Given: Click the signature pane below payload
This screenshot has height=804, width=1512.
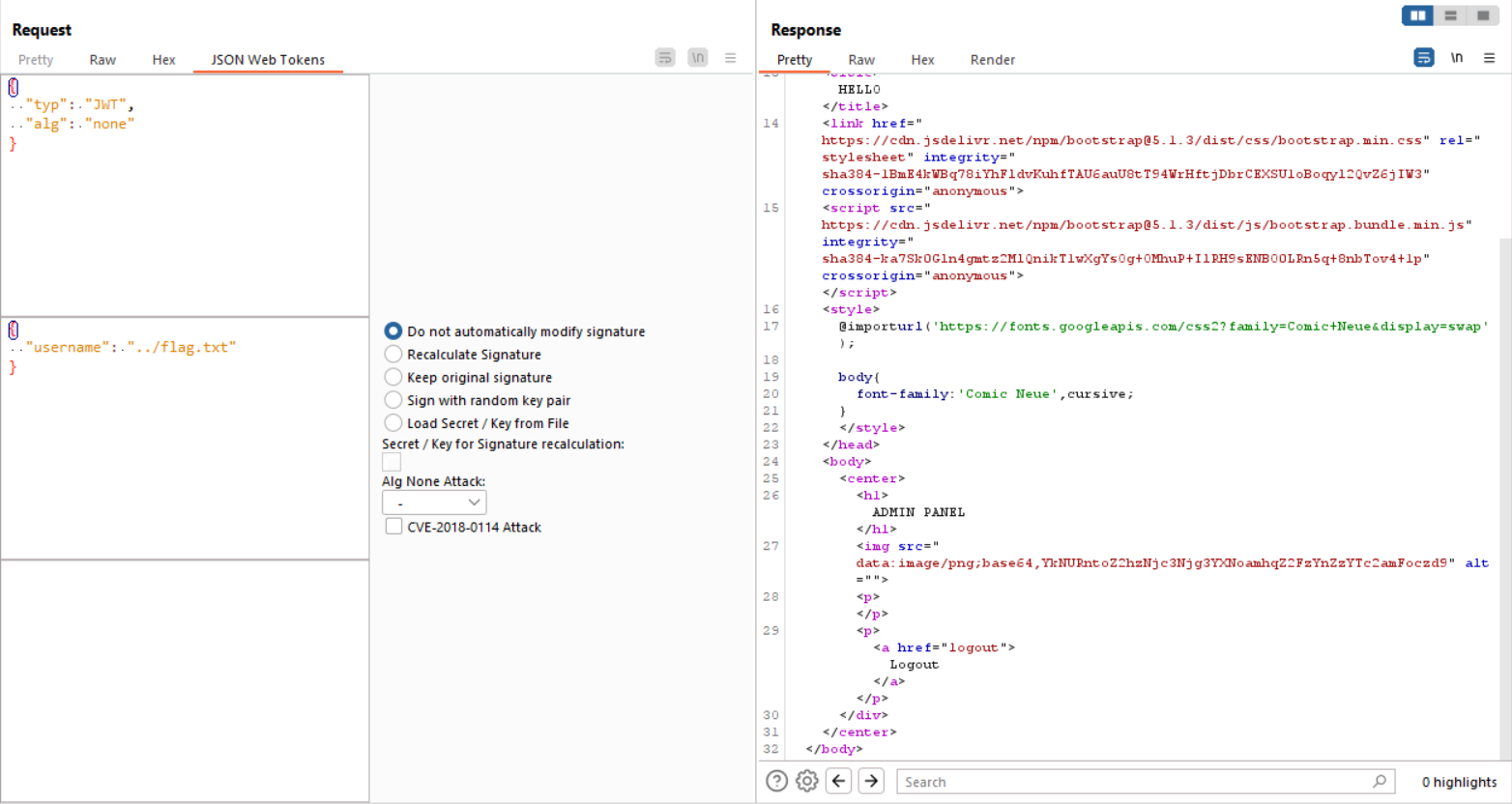Looking at the screenshot, I should 185,680.
